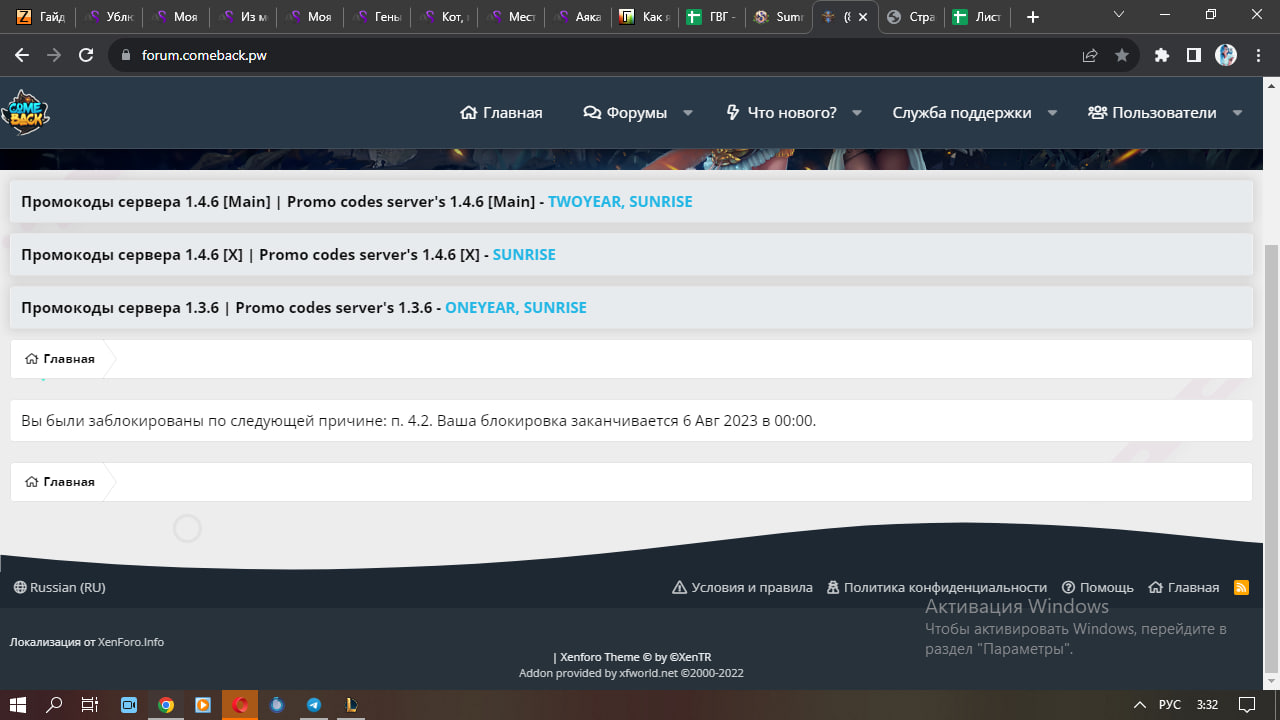1280x720 pixels.
Task: Expand the Пользователи dropdown arrow
Action: [1237, 113]
